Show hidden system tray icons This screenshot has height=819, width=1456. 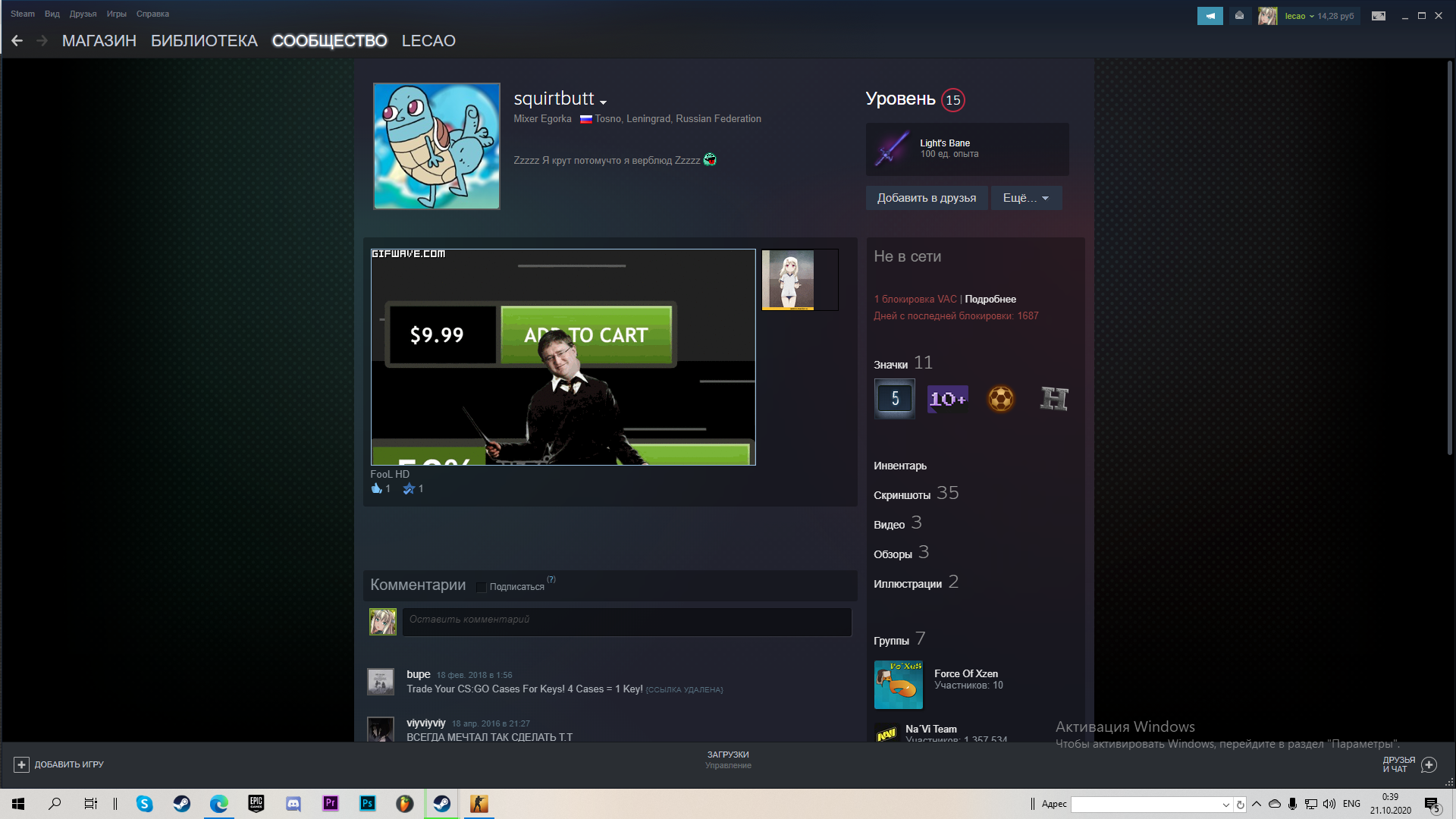click(1257, 804)
